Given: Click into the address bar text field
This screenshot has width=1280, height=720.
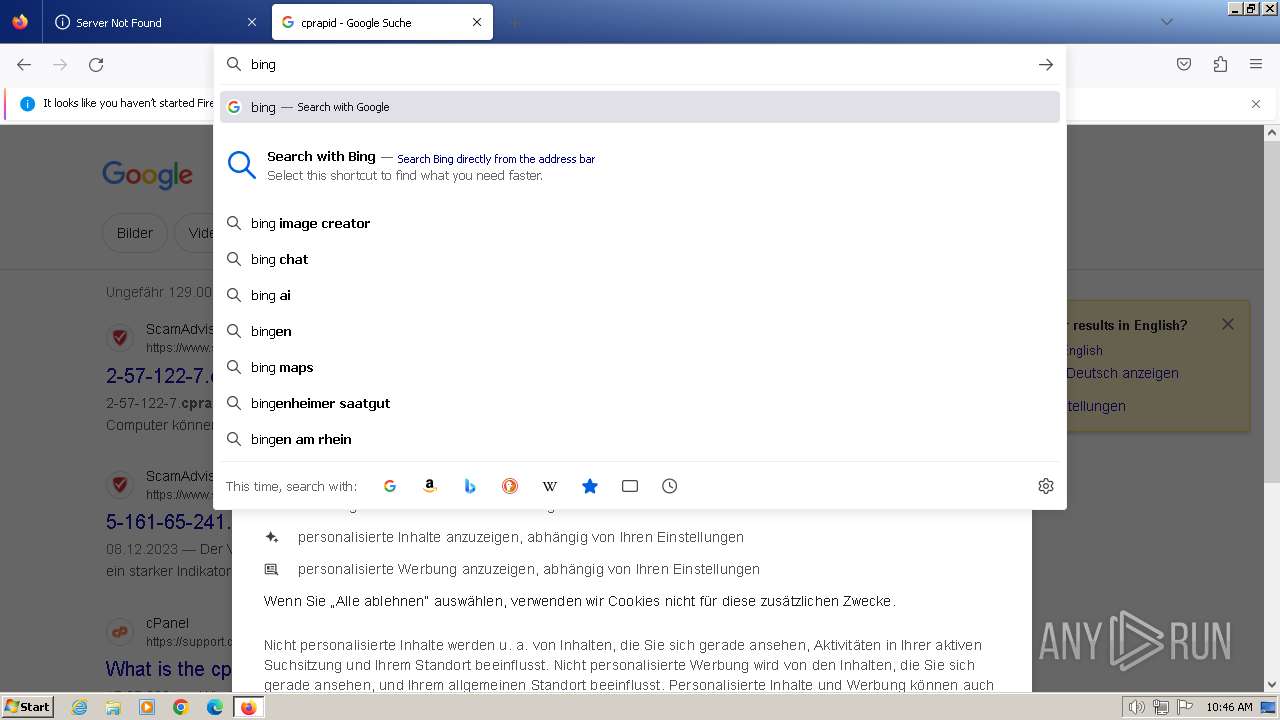Looking at the screenshot, I should [640, 64].
